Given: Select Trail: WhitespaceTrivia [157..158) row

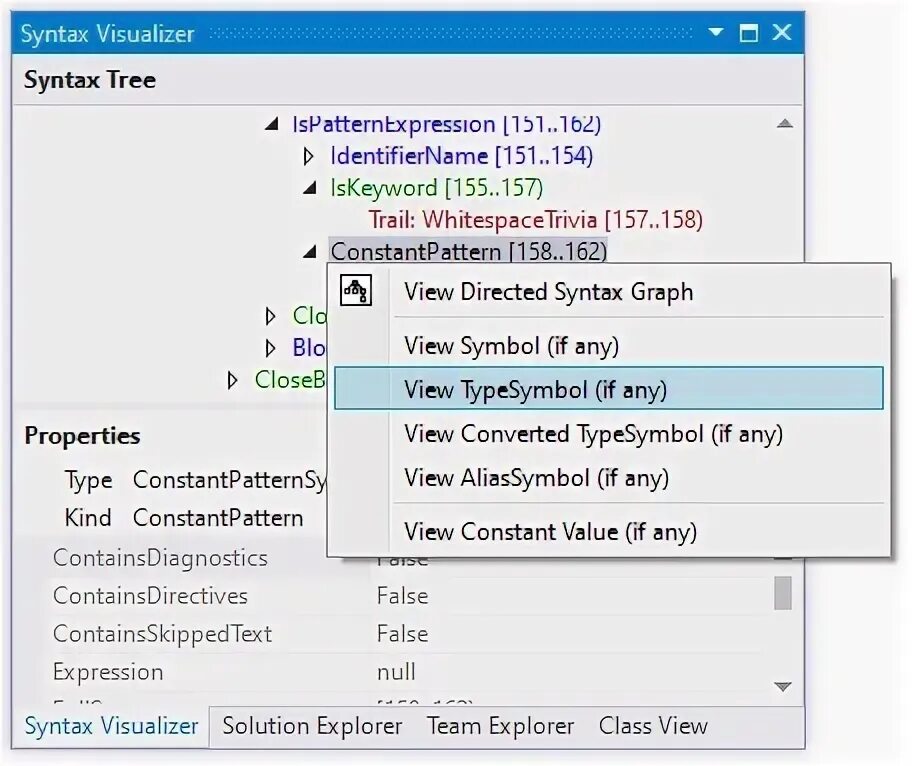Looking at the screenshot, I should (x=536, y=220).
